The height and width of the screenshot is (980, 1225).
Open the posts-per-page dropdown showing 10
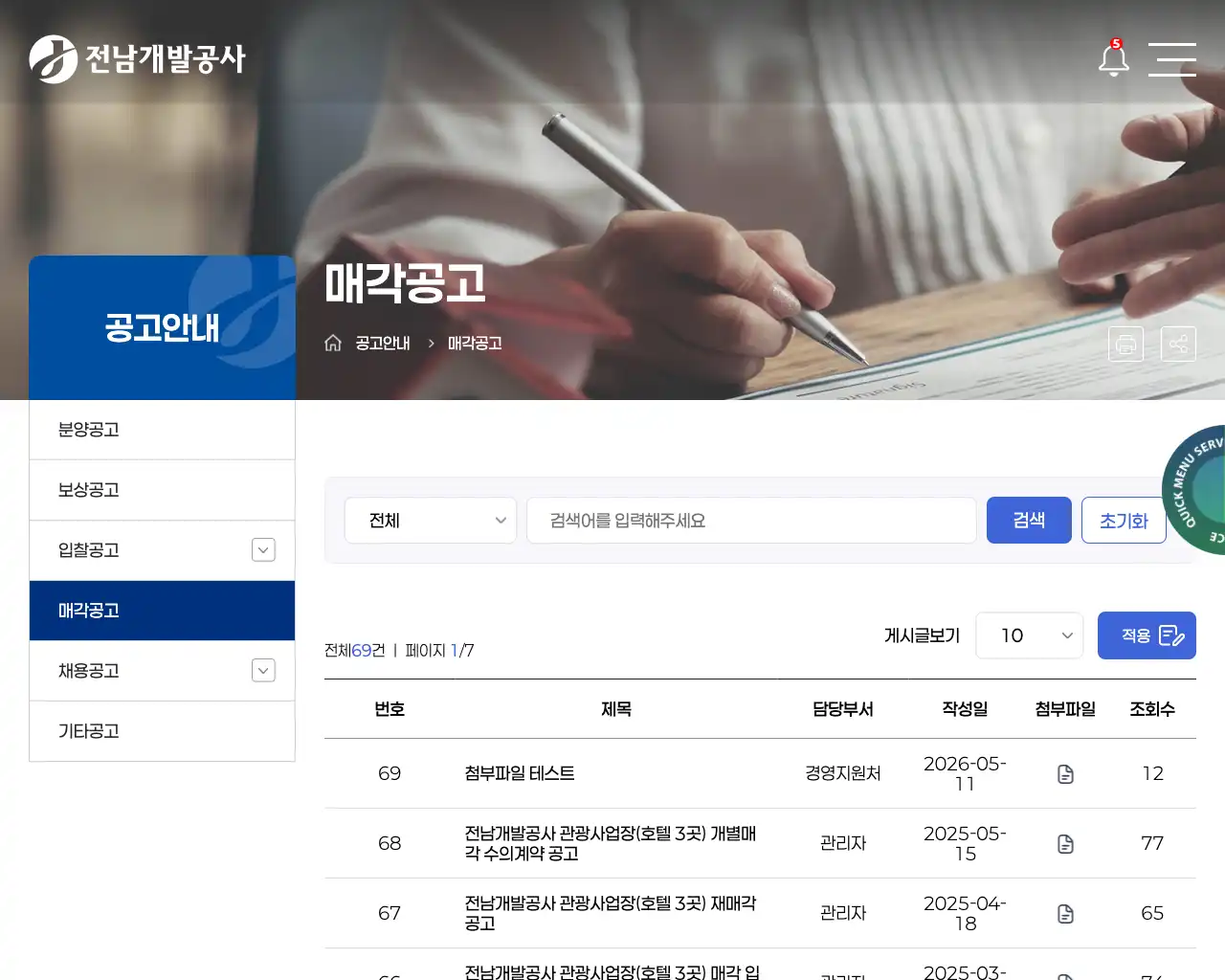[x=1029, y=635]
